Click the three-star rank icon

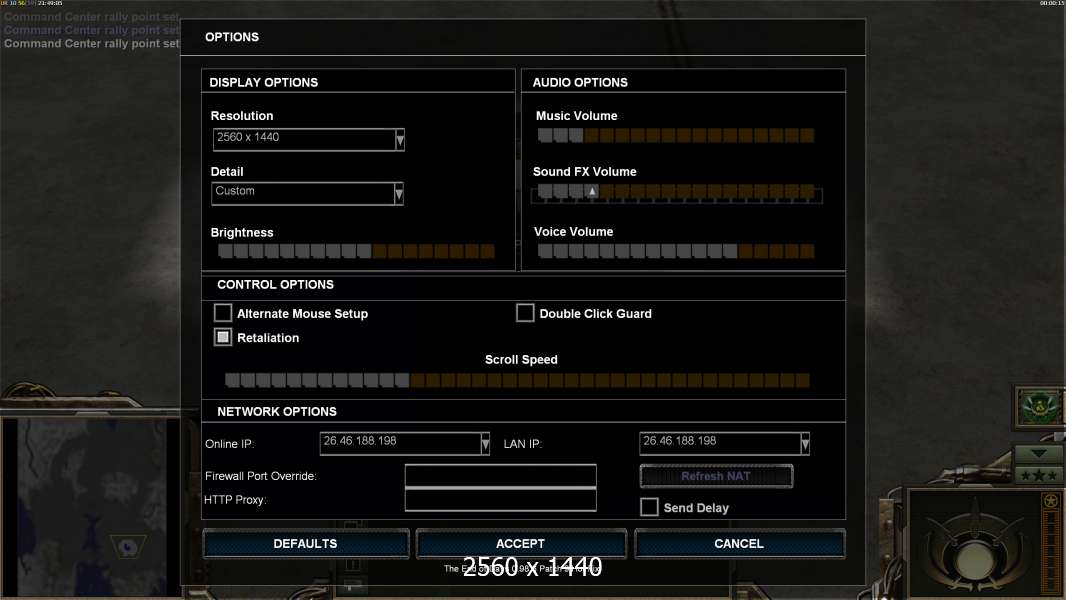tap(1038, 475)
